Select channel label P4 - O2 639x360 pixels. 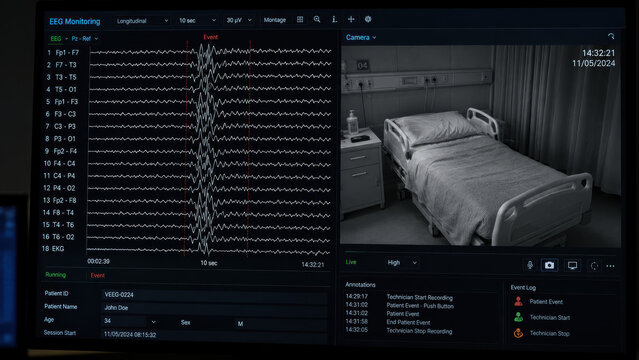point(64,188)
